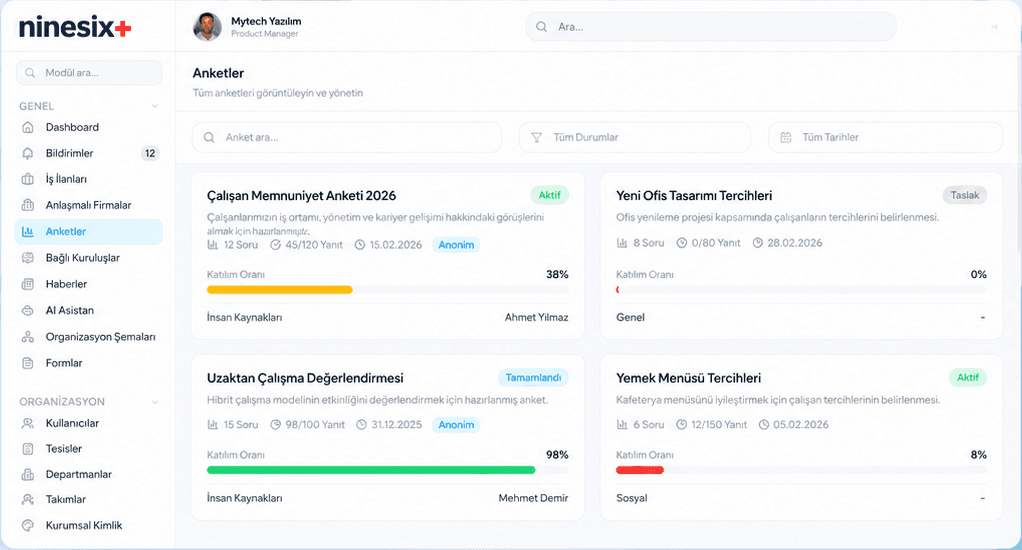Click the Haberler newspaper icon

pyautogui.click(x=27, y=284)
